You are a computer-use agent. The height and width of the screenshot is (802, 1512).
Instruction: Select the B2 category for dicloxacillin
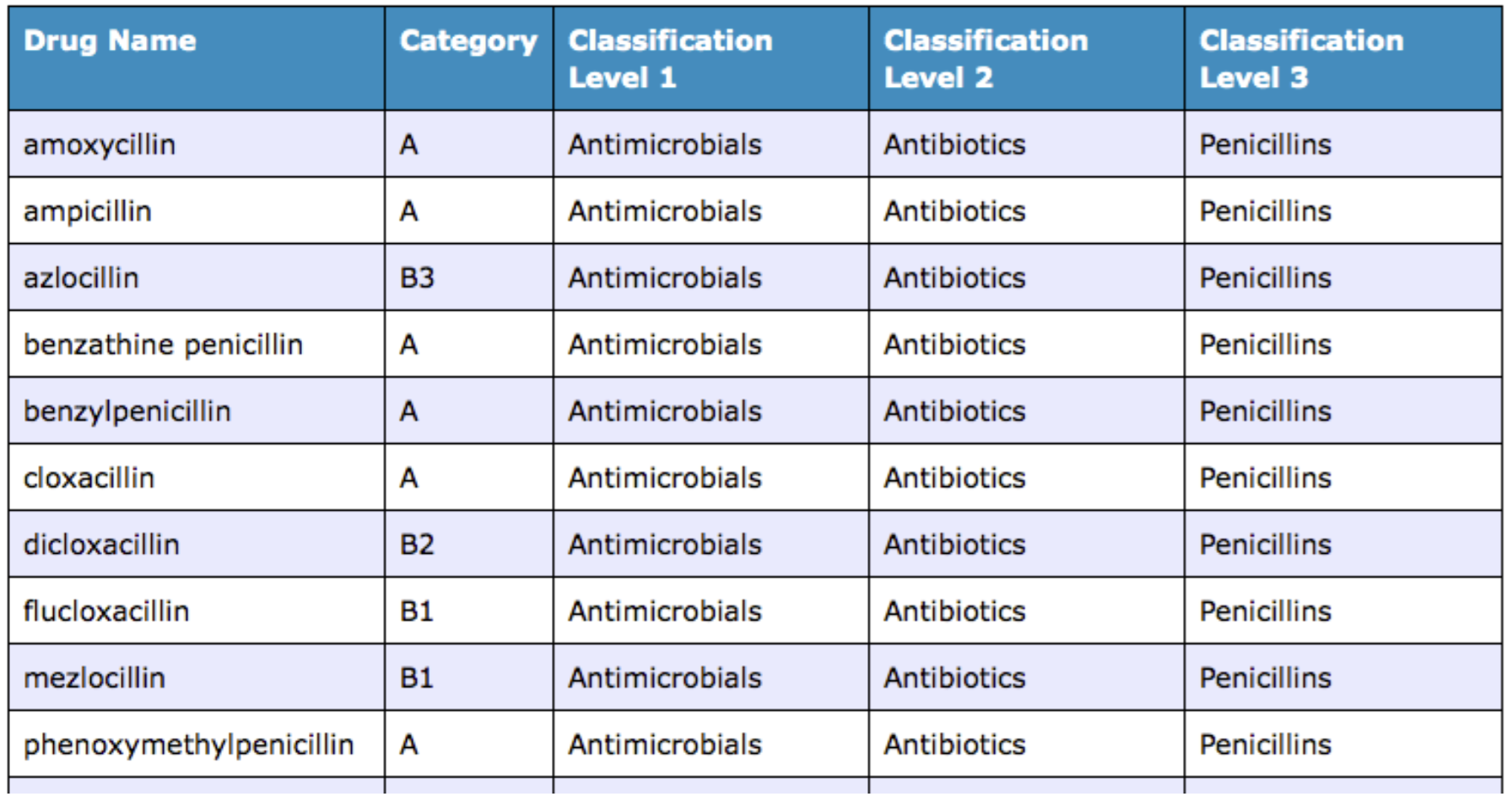pyautogui.click(x=417, y=545)
